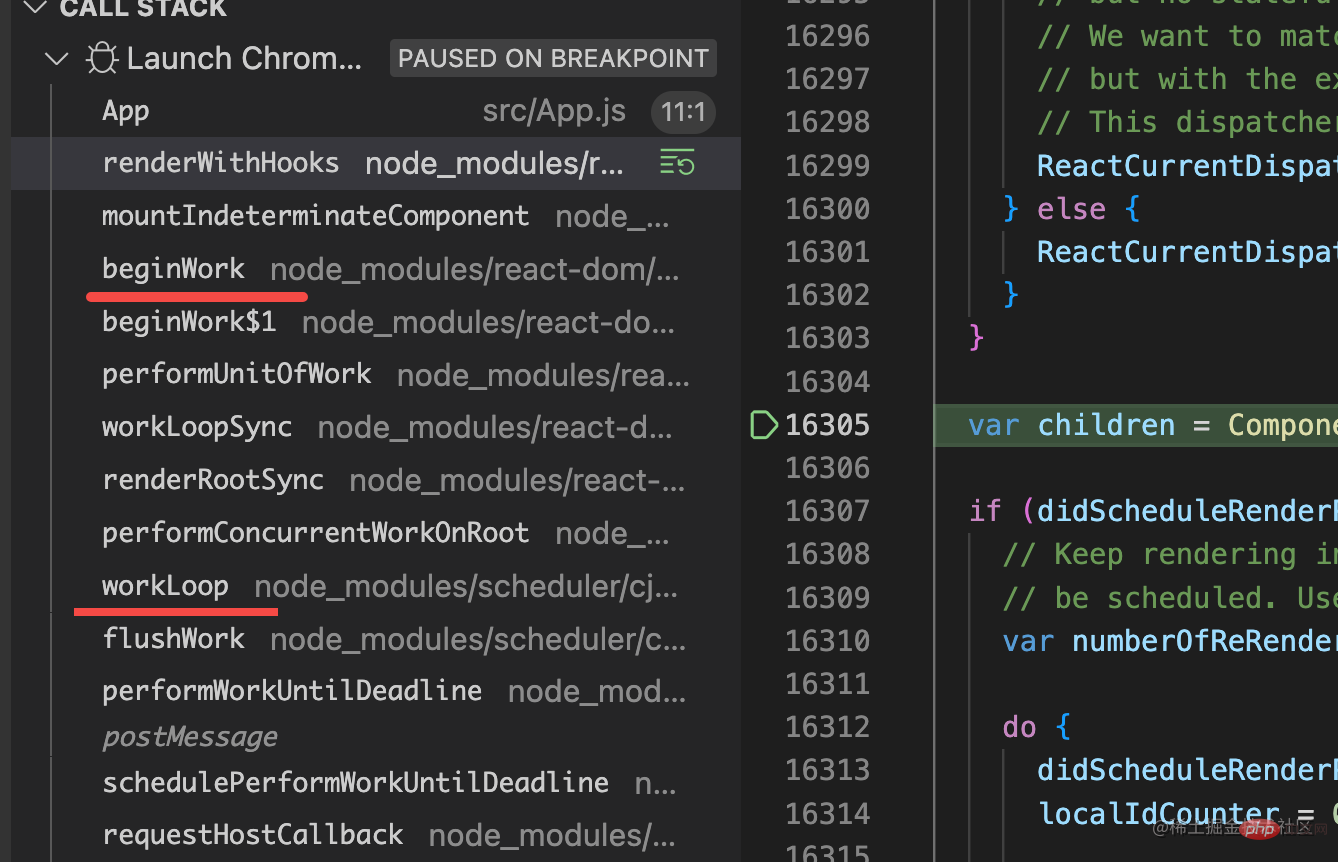The width and height of the screenshot is (1338, 862).
Task: Click the PAUSED ON BREAKPOINT badge
Action: point(553,59)
